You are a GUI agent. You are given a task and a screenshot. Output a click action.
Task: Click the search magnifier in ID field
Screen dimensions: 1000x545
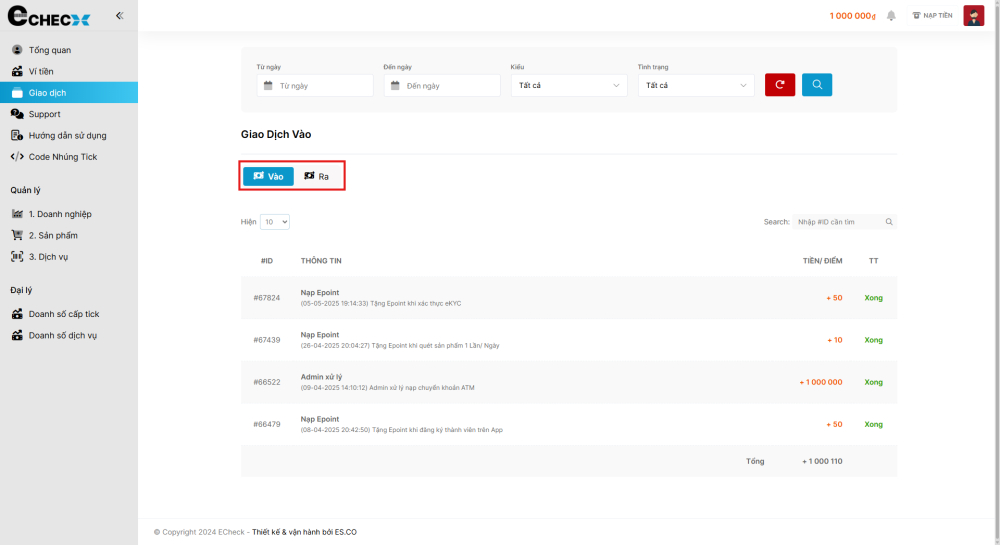pyautogui.click(x=889, y=222)
